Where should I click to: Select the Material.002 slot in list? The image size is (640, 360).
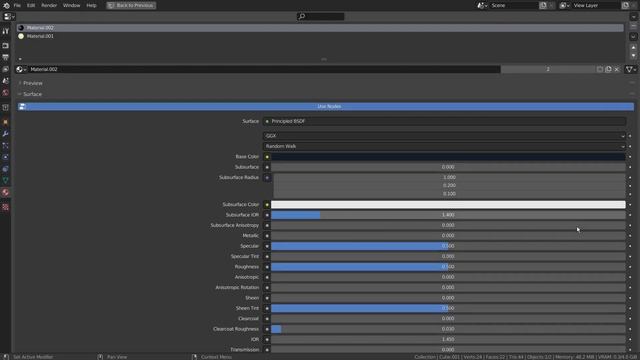320,28
